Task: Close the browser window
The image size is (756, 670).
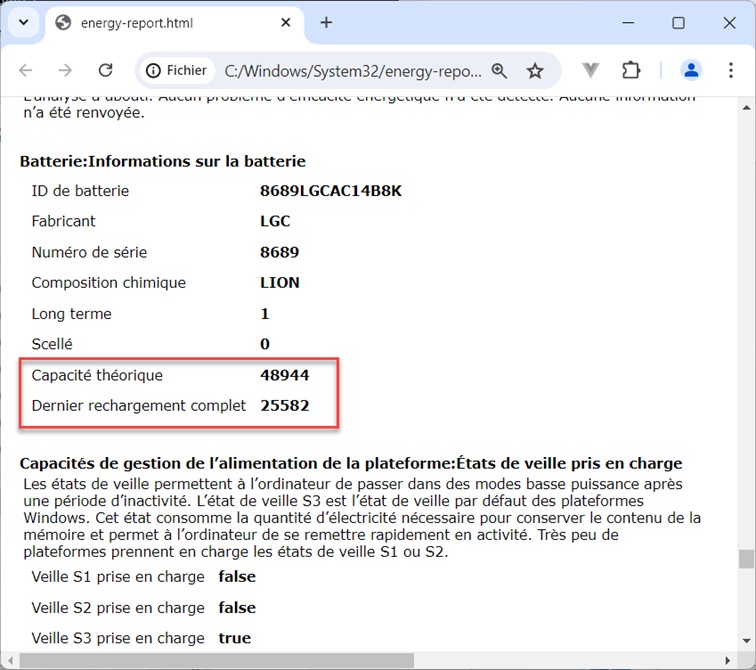Action: [729, 23]
